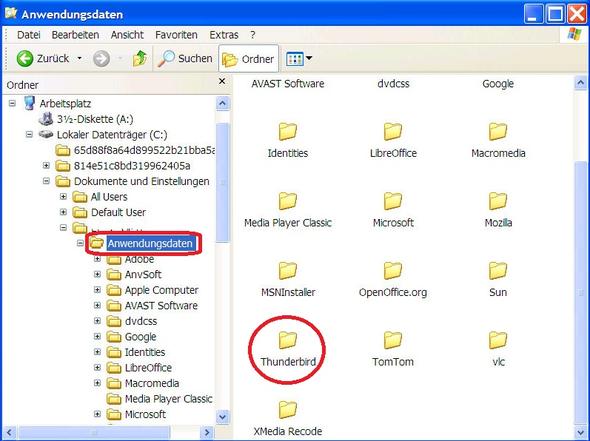Open the Extras menu
Viewport: 590px width, 441px height.
point(224,35)
